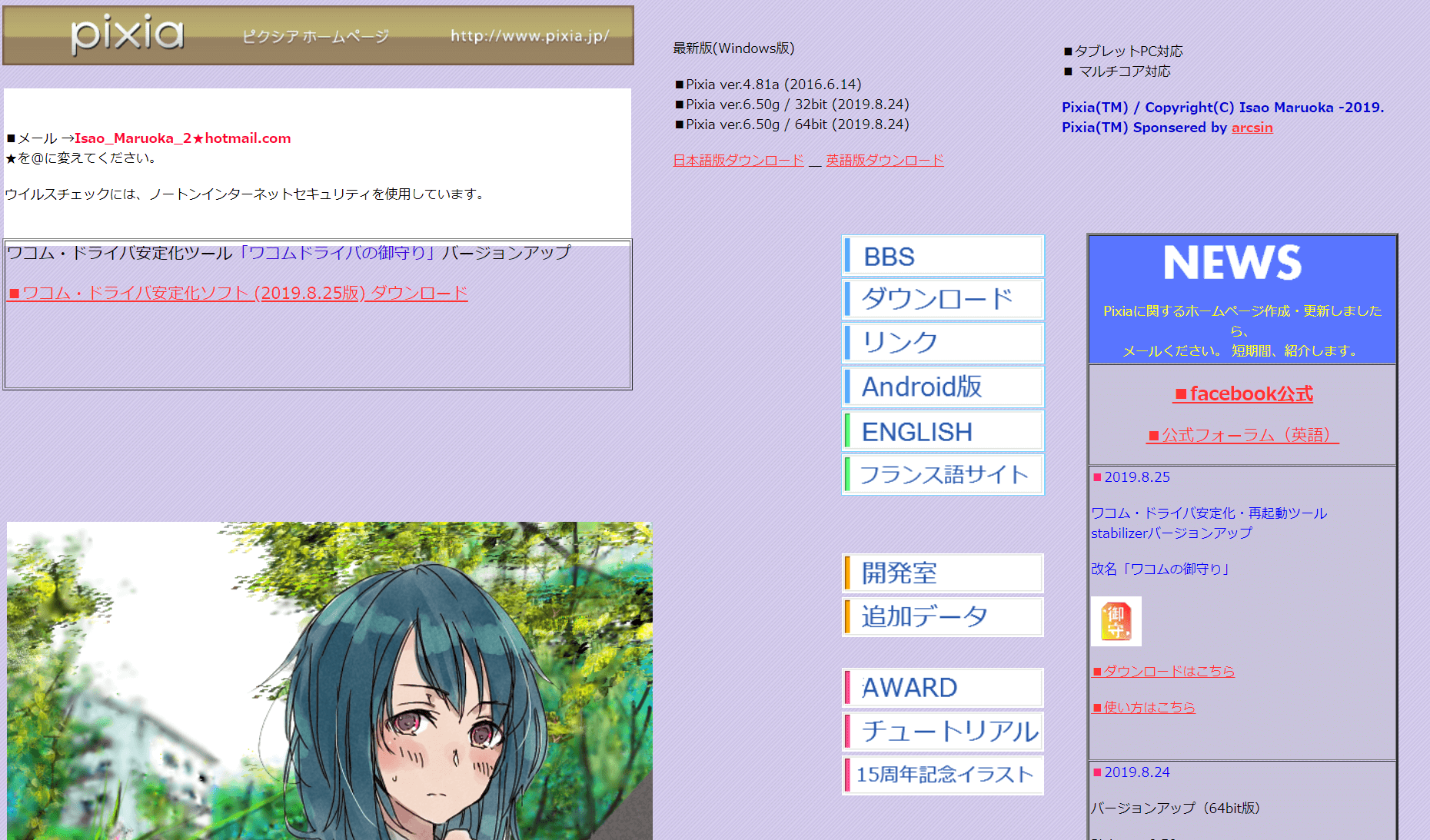1430x840 pixels.
Task: Open the Android版 menu button
Action: (x=943, y=387)
